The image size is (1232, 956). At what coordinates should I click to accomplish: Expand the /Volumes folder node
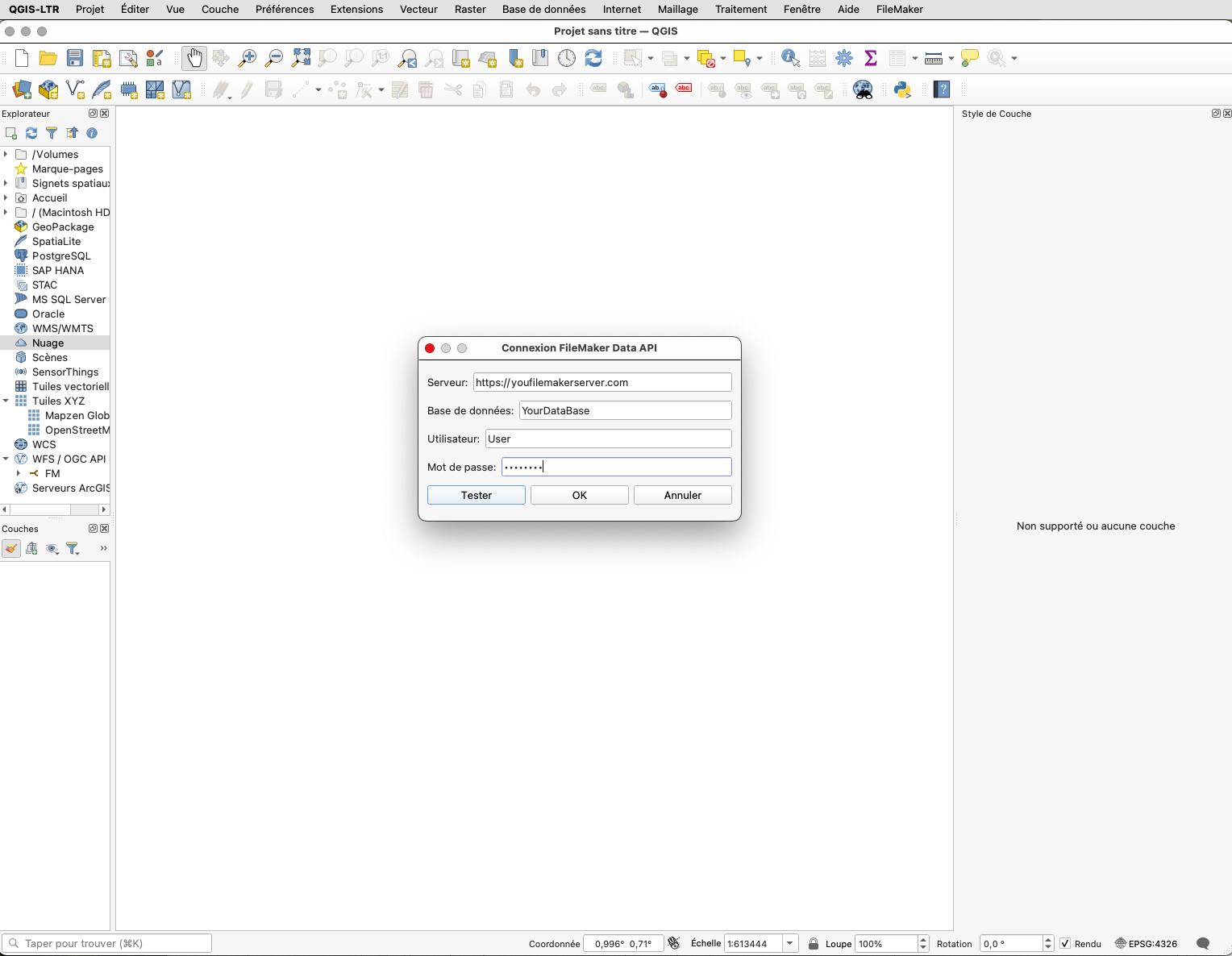pos(6,154)
